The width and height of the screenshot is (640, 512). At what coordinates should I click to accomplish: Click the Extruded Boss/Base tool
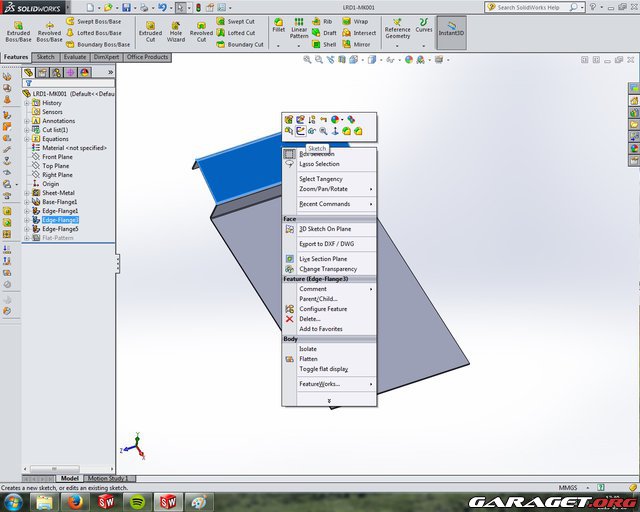pyautogui.click(x=18, y=30)
